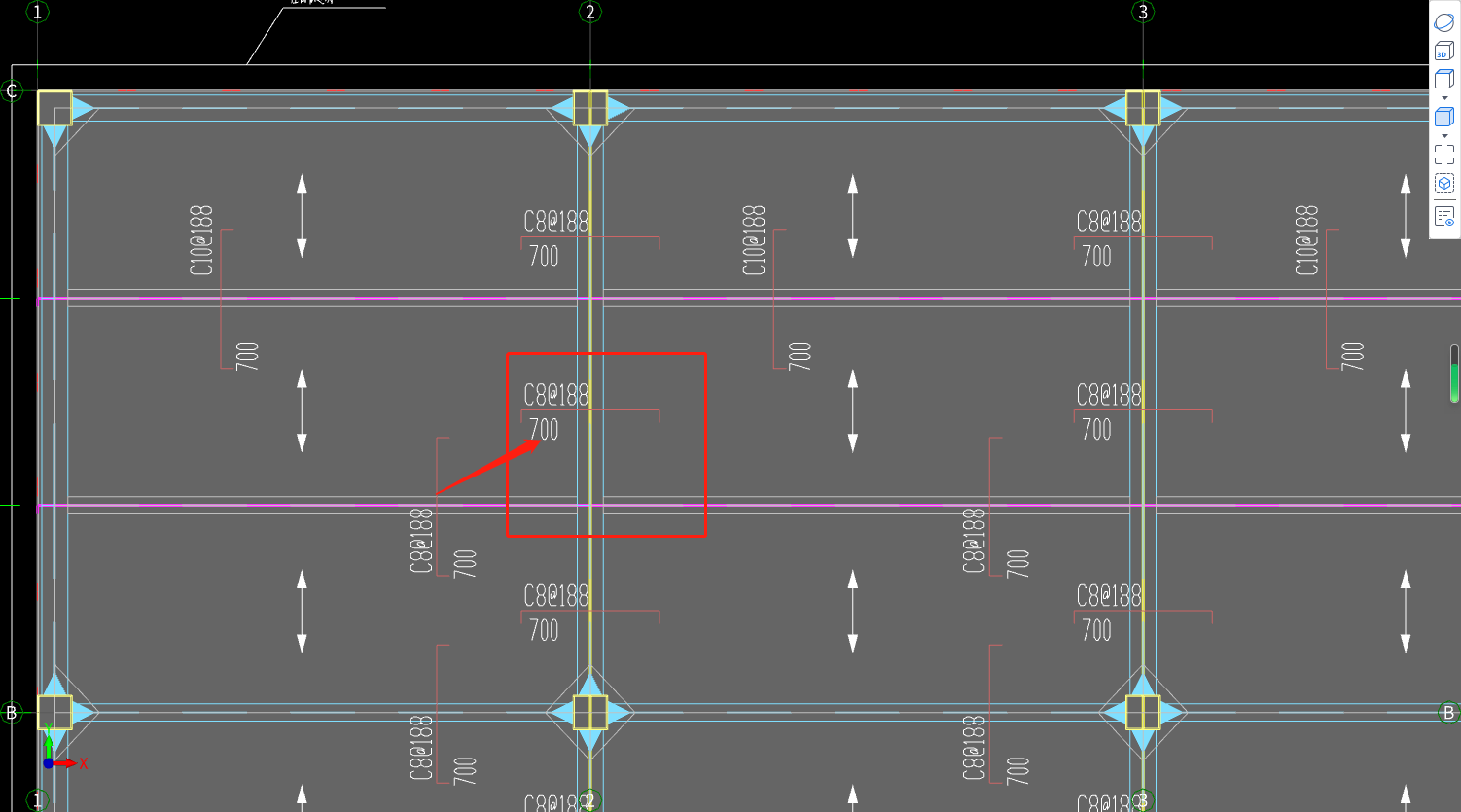1461x812 pixels.
Task: Select the column at axis 1 and B
Action: (x=54, y=713)
